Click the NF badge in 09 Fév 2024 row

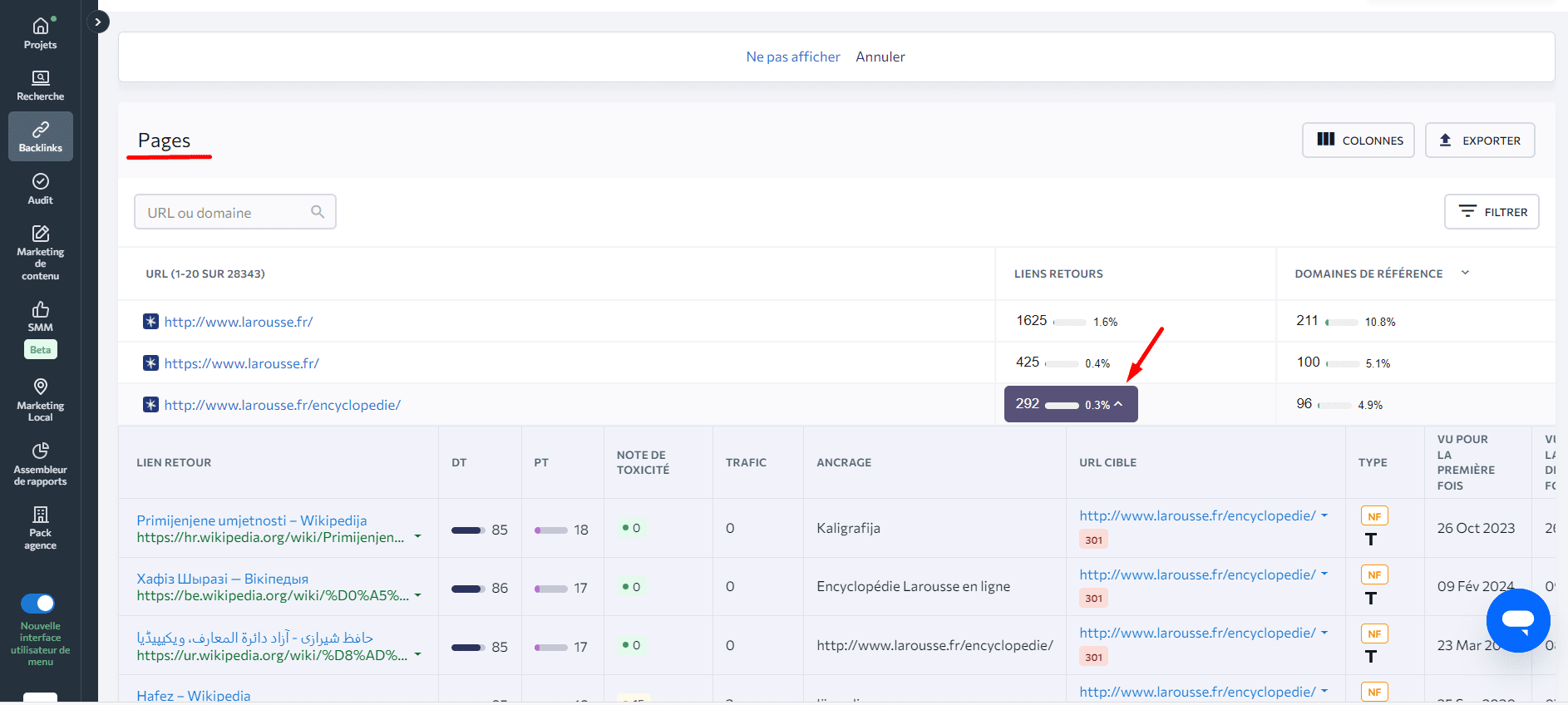pos(1374,574)
